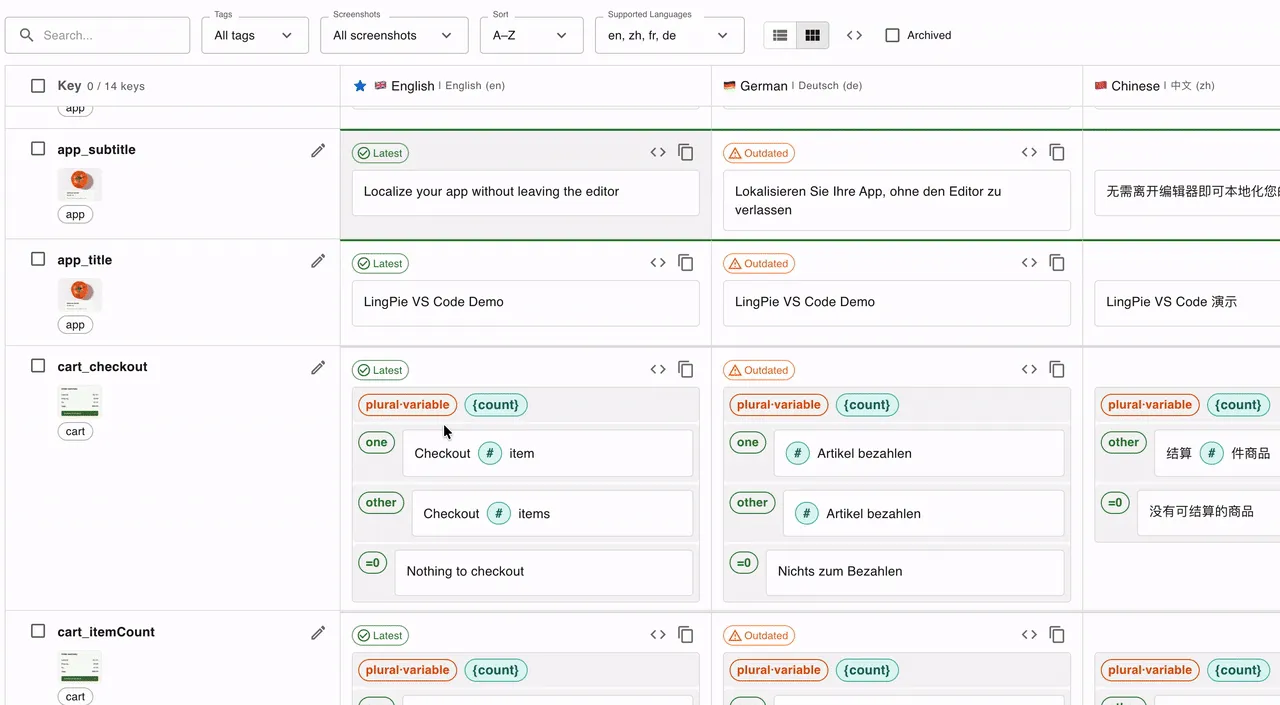The image size is (1280, 705).
Task: Click Outdated status badge for app_title German
Action: tap(759, 263)
